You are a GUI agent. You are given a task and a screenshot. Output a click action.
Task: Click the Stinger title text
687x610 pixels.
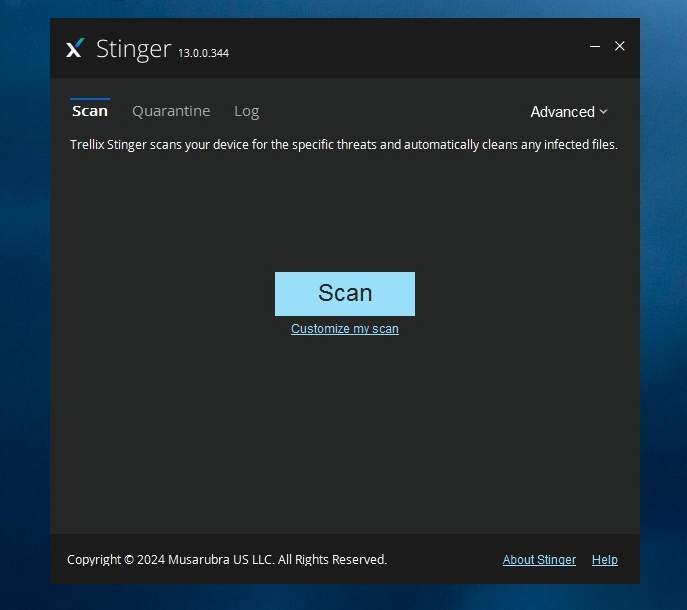[133, 49]
